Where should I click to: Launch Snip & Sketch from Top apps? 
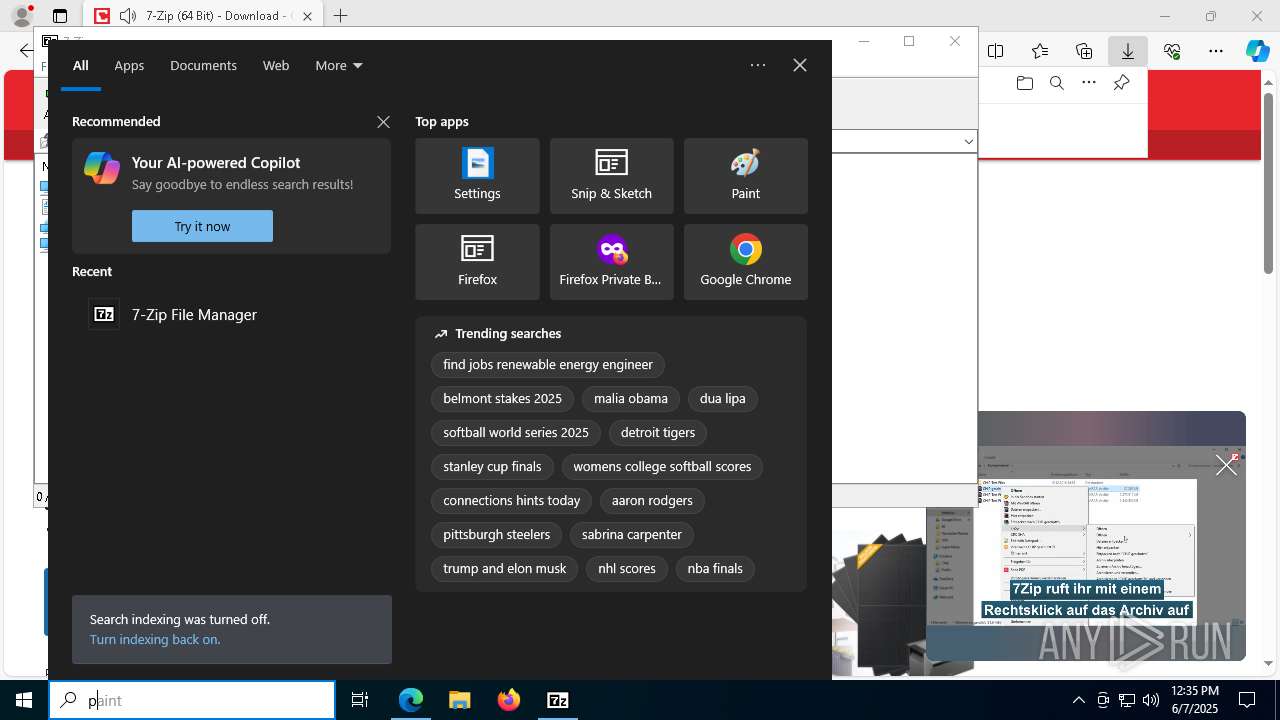[x=611, y=176]
